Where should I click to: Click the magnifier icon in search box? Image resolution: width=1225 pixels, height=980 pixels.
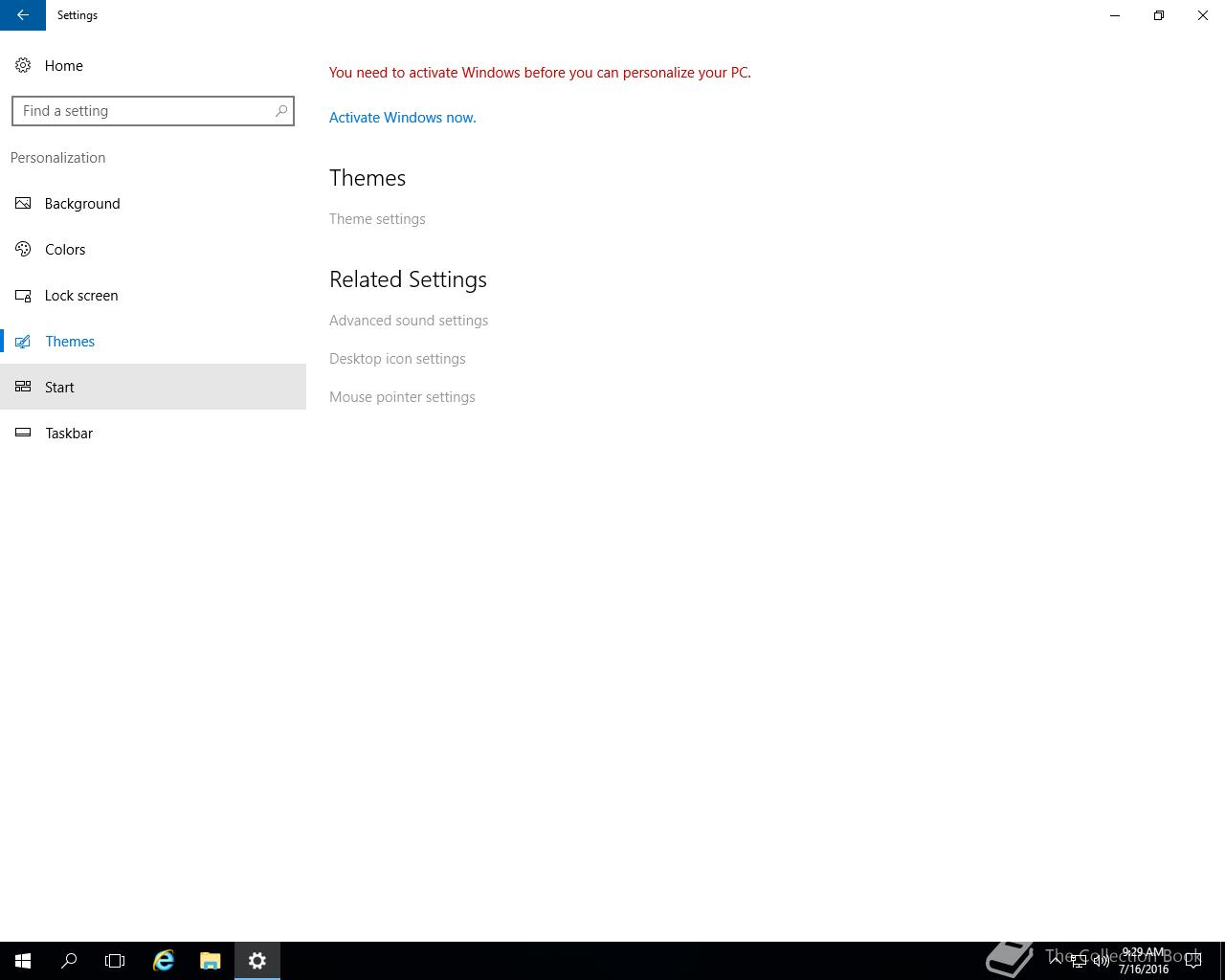point(281,111)
